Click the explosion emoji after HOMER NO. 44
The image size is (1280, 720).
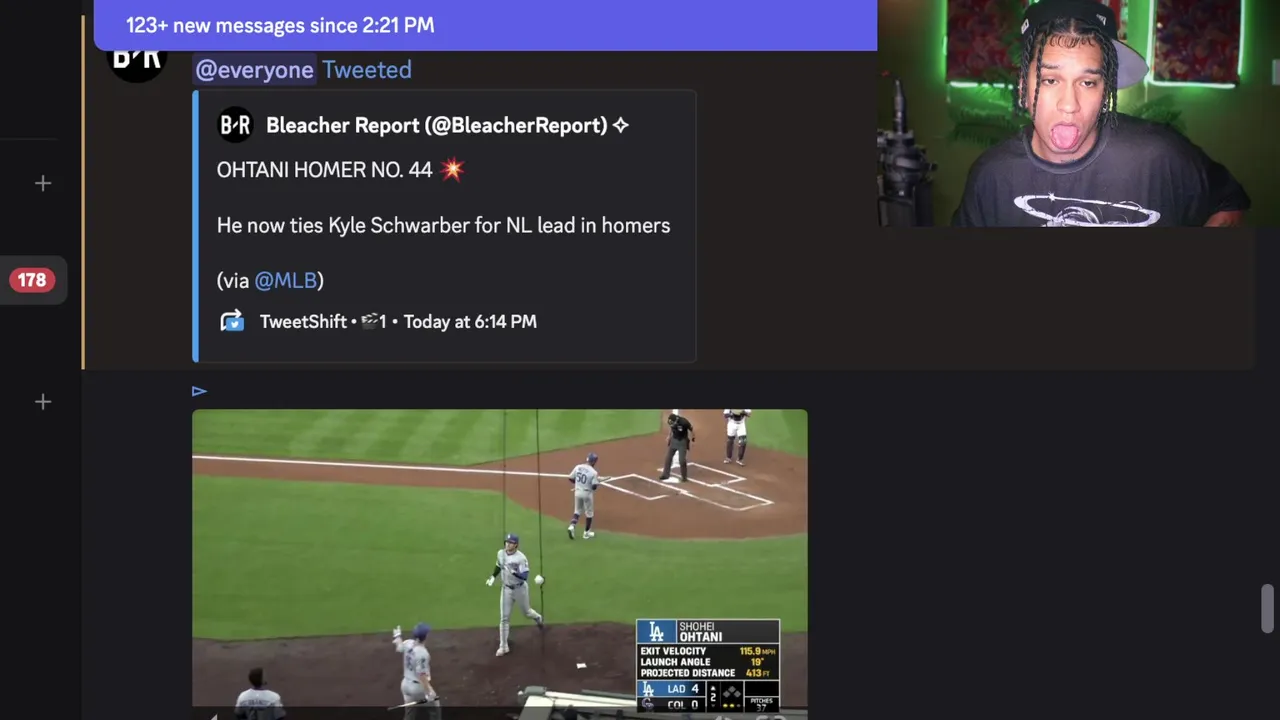(452, 169)
